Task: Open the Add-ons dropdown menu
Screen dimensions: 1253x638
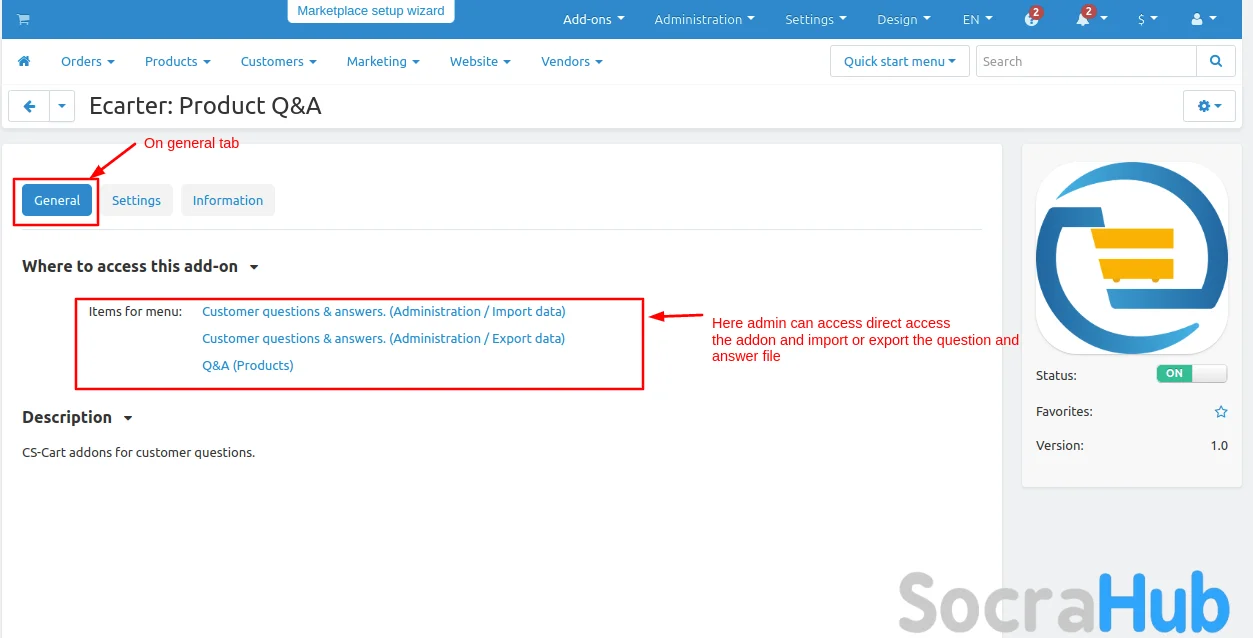Action: [x=593, y=19]
